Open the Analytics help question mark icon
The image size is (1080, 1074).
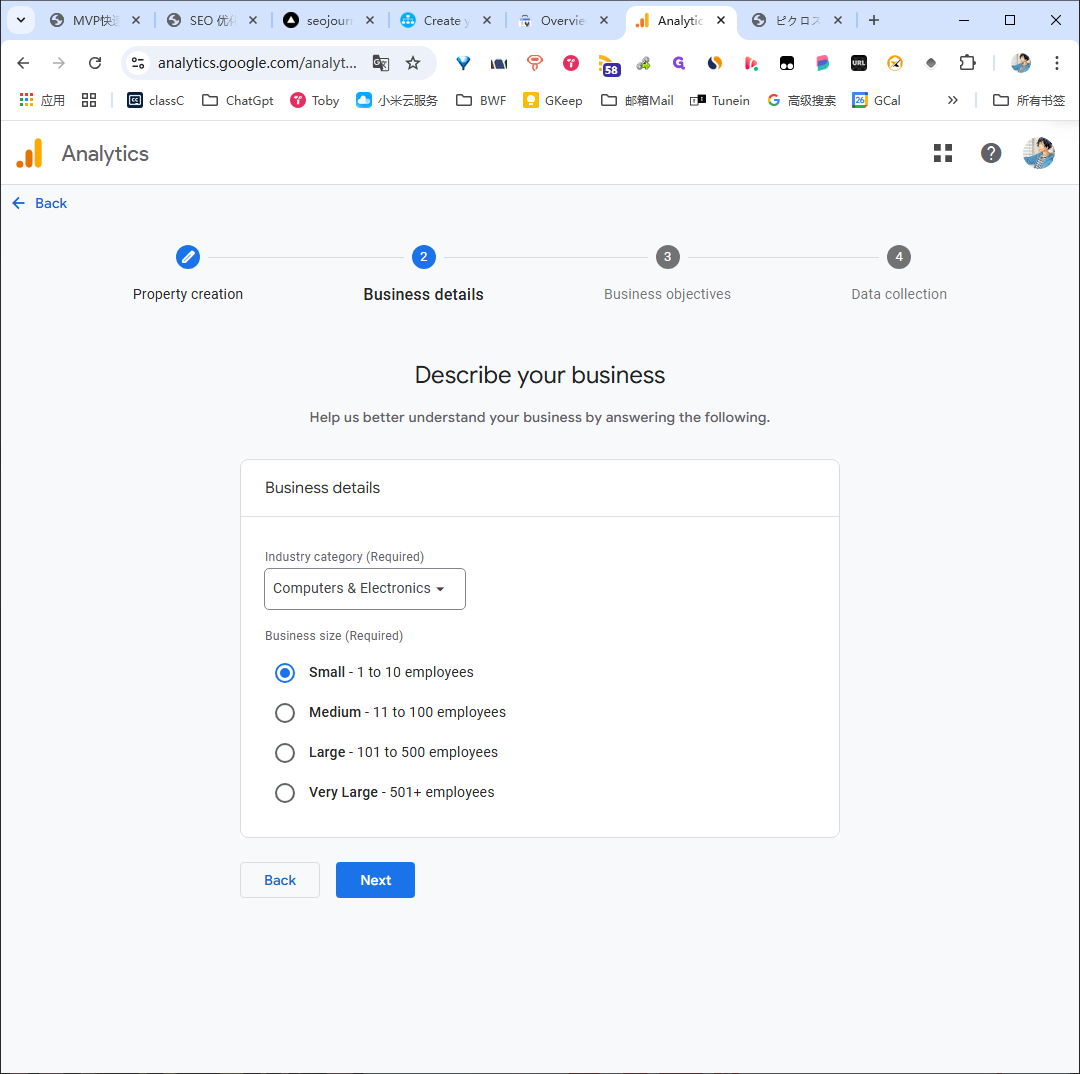(990, 153)
